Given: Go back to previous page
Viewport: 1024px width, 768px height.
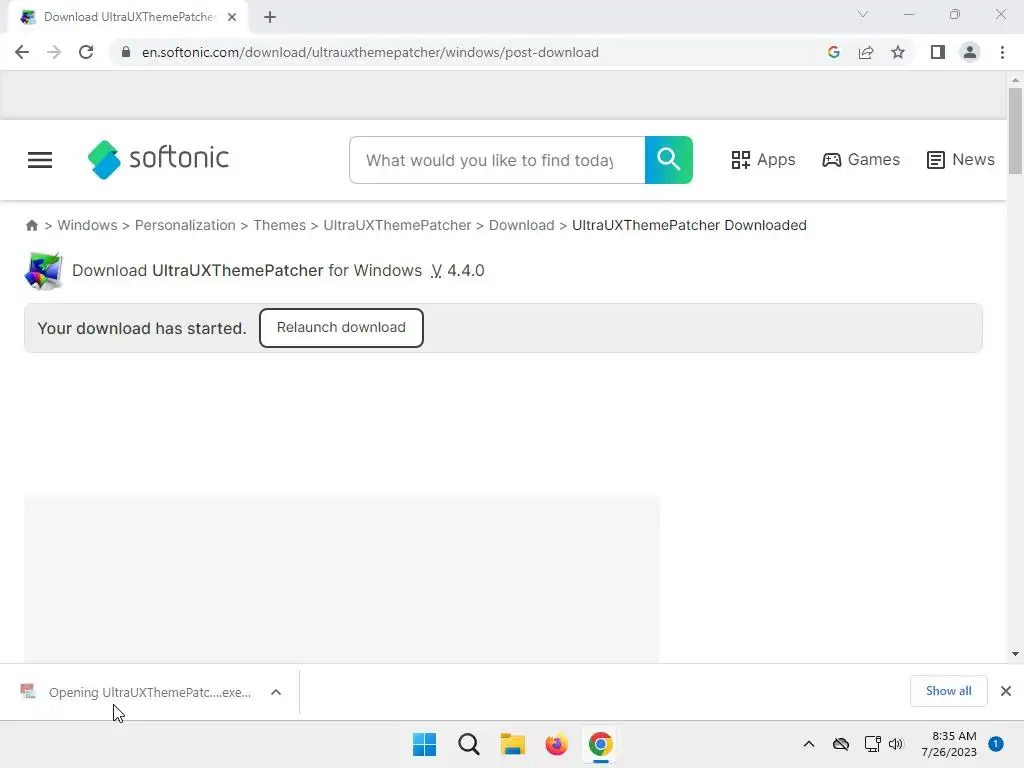Looking at the screenshot, I should [x=22, y=52].
